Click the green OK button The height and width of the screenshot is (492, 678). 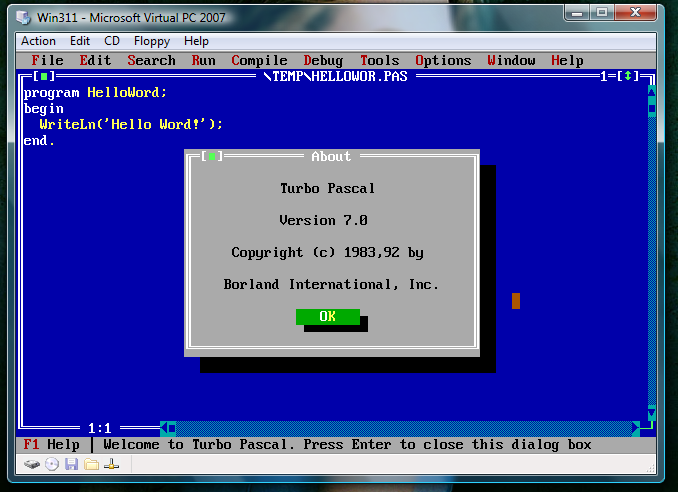point(328,316)
